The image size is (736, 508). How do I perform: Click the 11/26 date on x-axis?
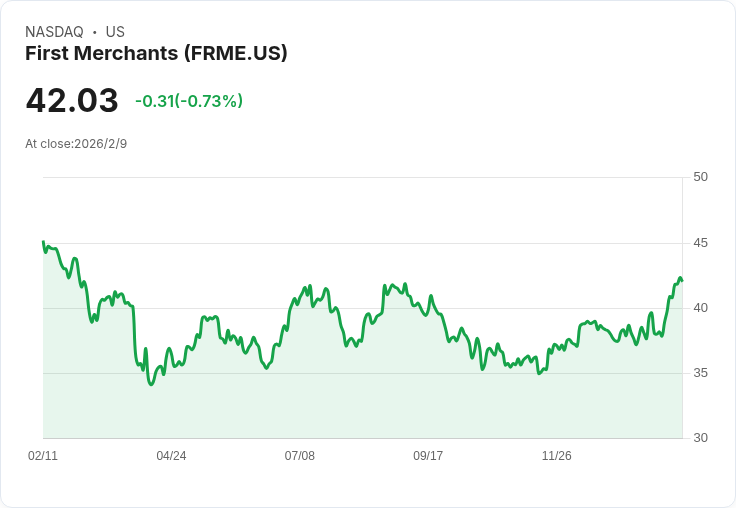556,456
